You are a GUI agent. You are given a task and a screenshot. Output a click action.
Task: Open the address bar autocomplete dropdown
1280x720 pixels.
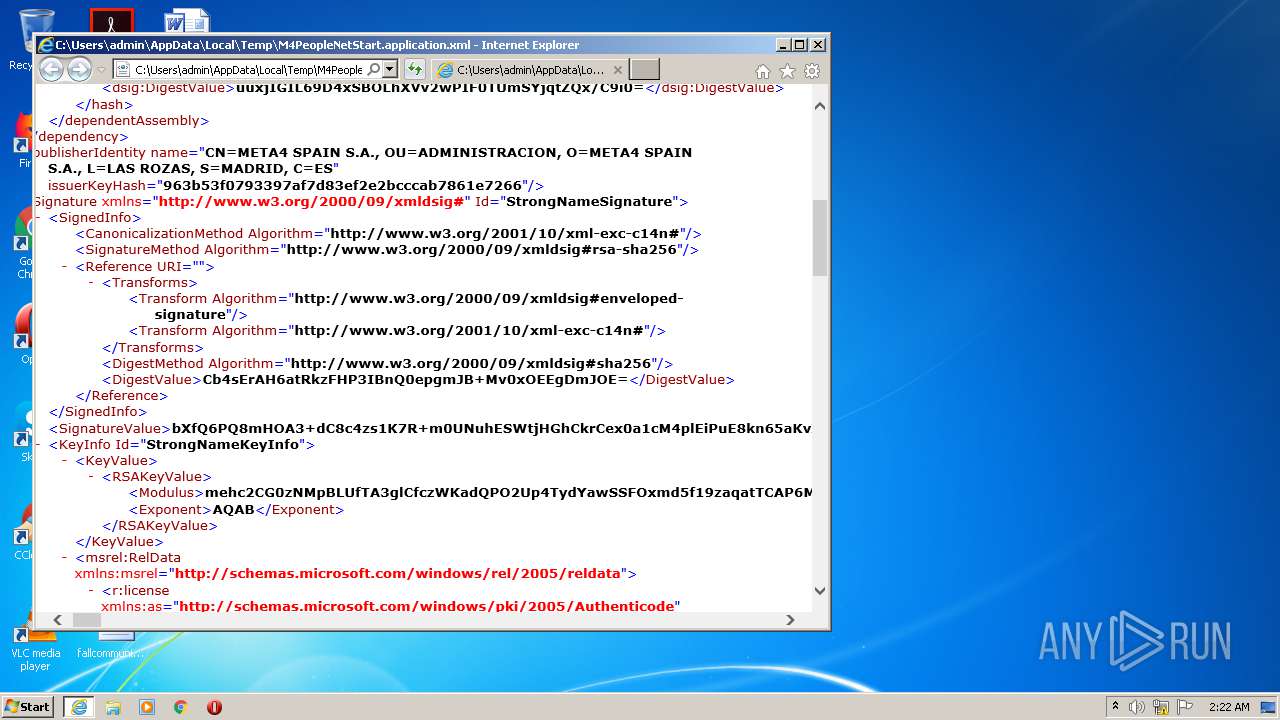tap(390, 69)
